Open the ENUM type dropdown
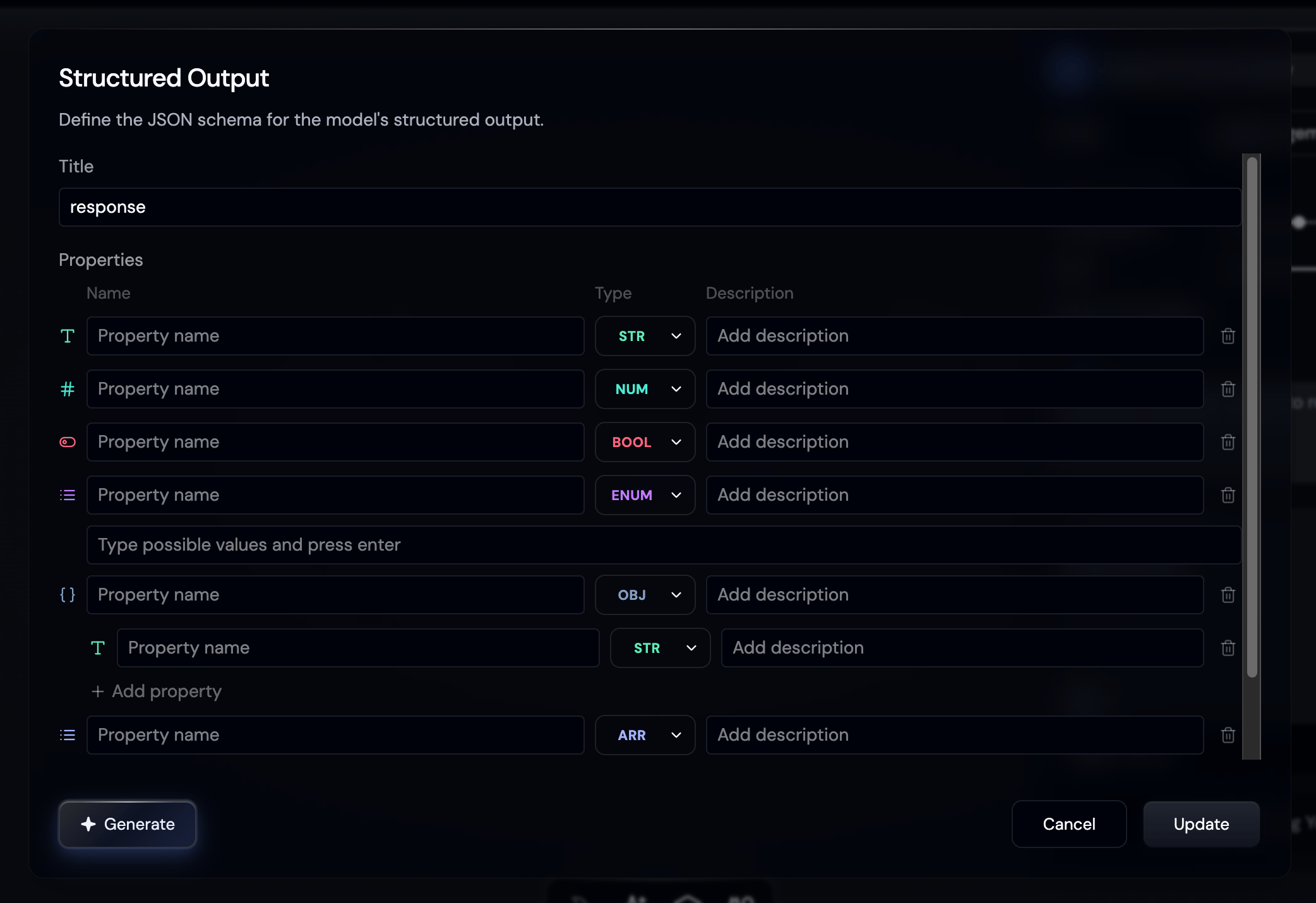 point(645,495)
